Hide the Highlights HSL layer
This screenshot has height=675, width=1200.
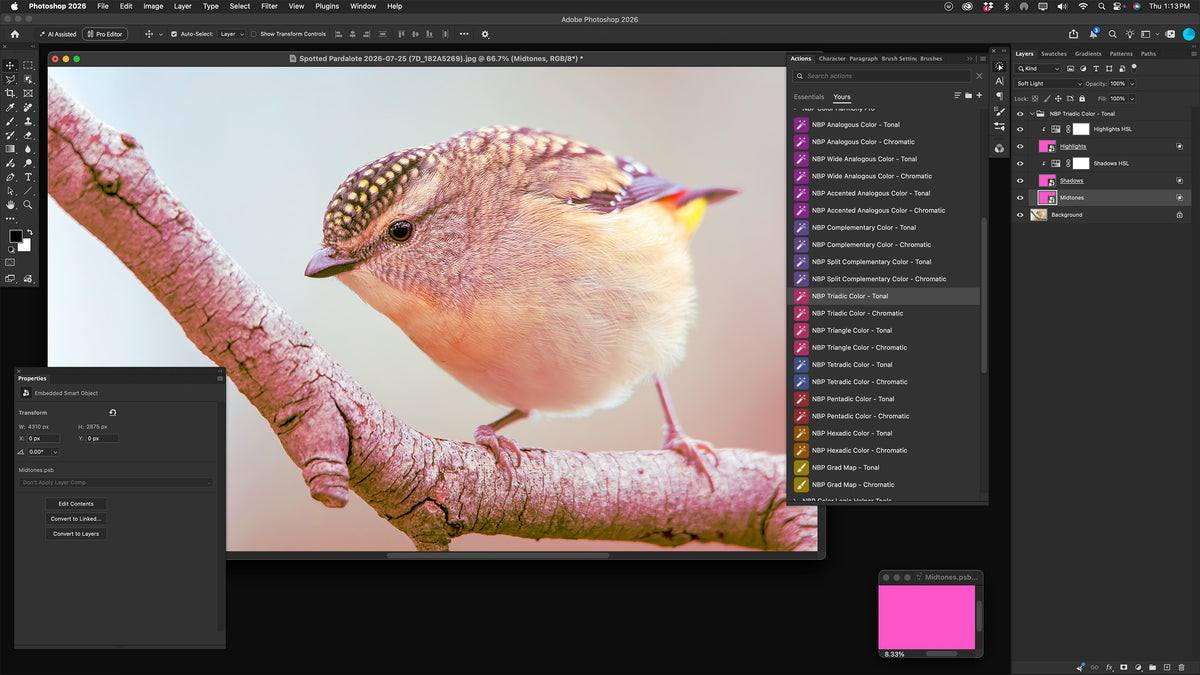pos(1020,129)
